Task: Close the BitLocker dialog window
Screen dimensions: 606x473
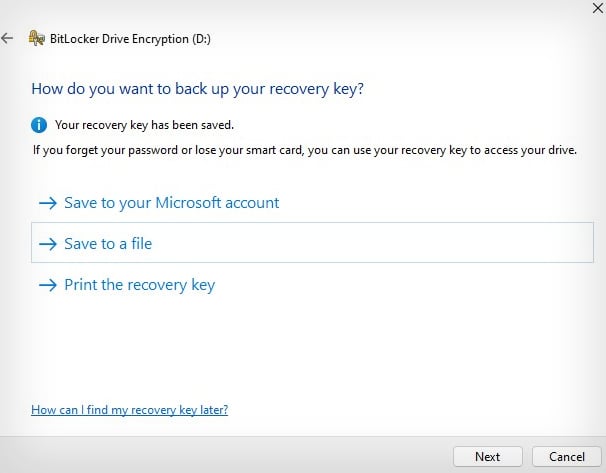Action: tap(597, 8)
